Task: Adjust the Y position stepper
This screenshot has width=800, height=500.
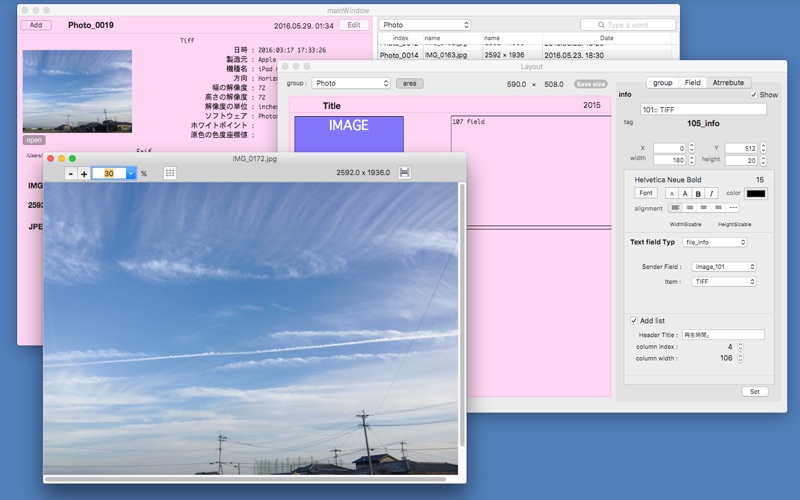Action: 763,148
